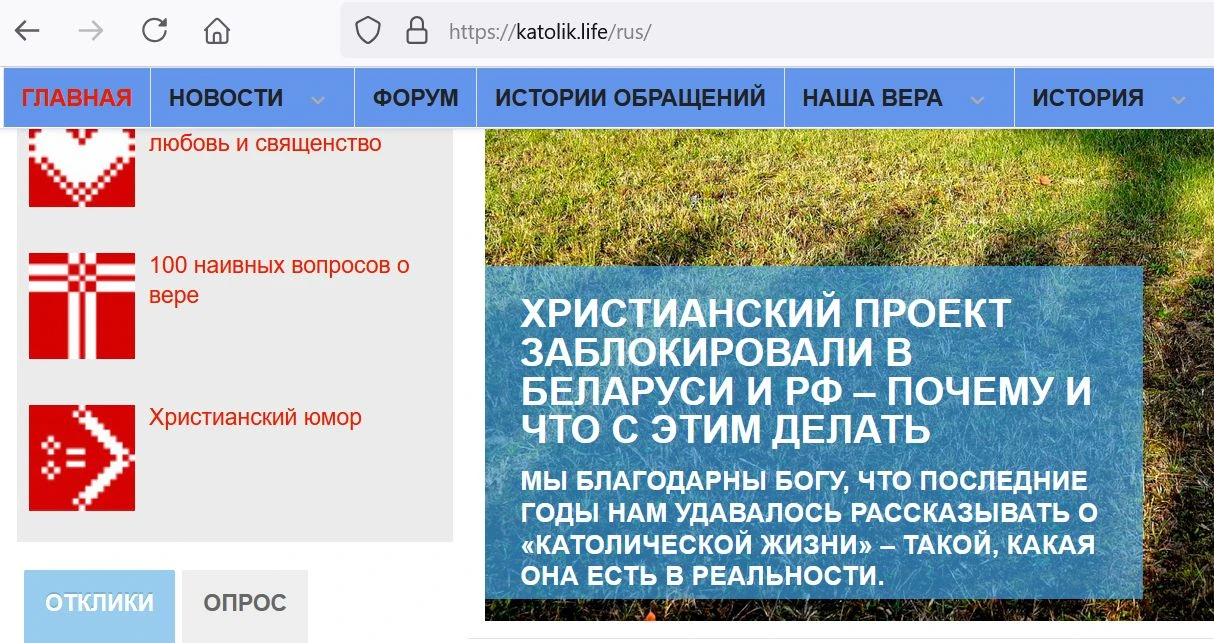Open '100 наивных вопросов о вере' link
Screen dimensions: 1214x643
point(279,281)
